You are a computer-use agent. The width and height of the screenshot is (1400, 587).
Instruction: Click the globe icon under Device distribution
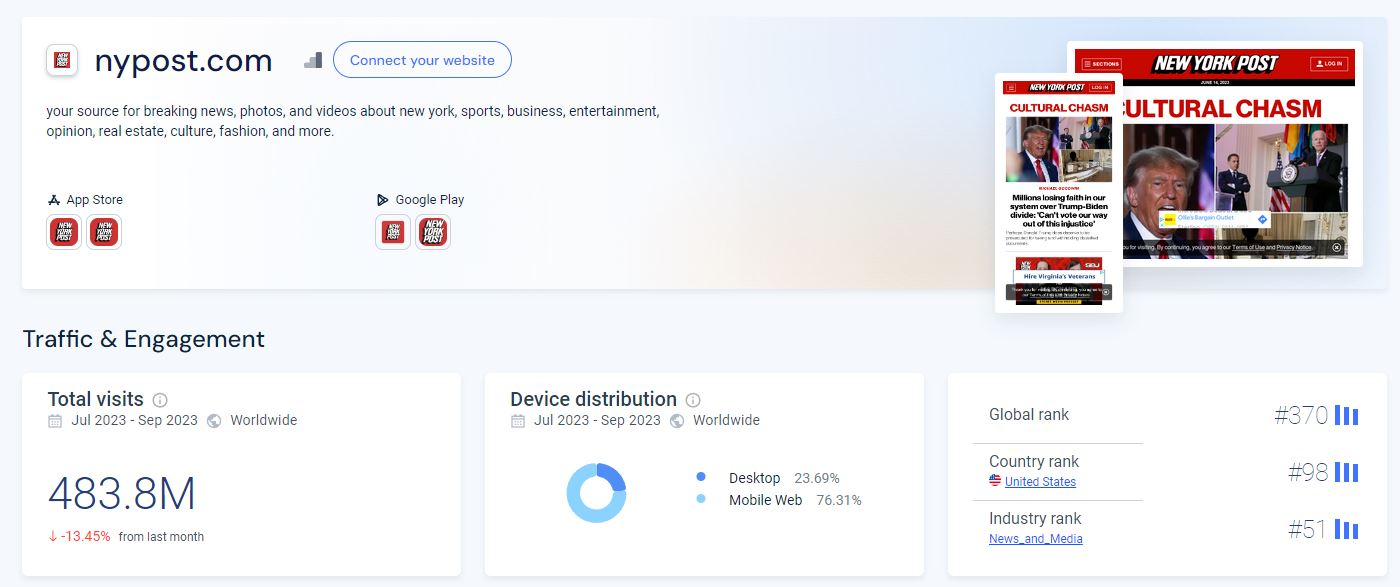click(x=677, y=421)
